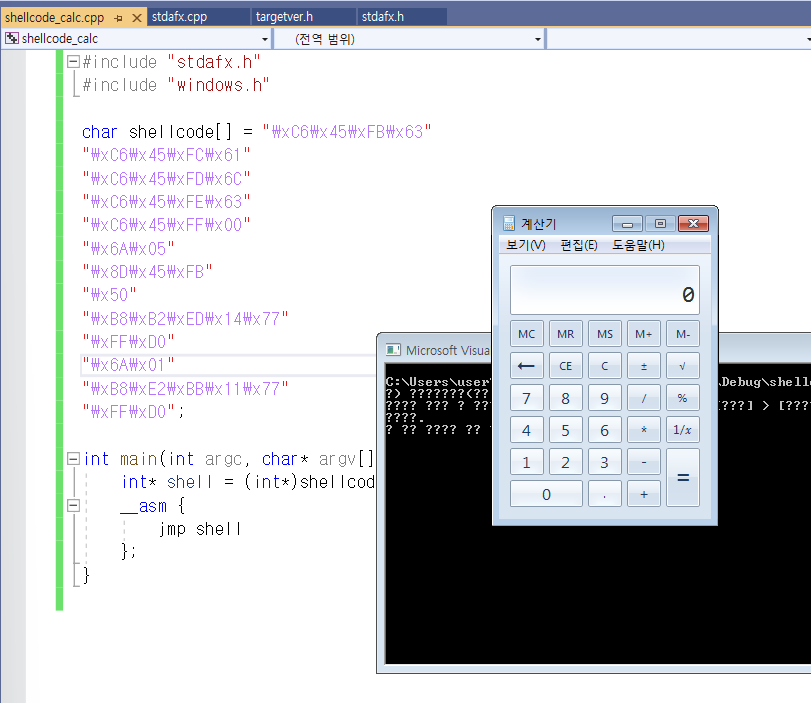
Task: Click the "\x50" code line
Action: tap(109, 295)
